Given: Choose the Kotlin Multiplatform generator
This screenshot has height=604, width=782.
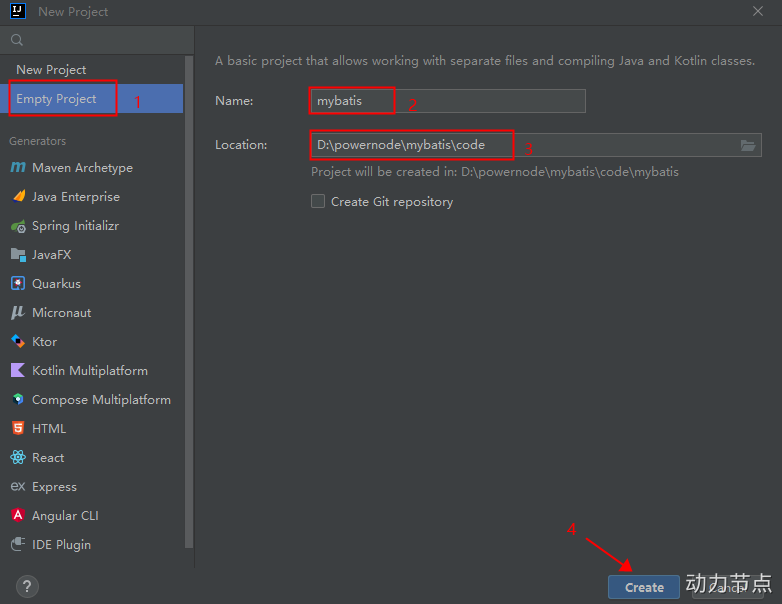Looking at the screenshot, I should [x=89, y=371].
